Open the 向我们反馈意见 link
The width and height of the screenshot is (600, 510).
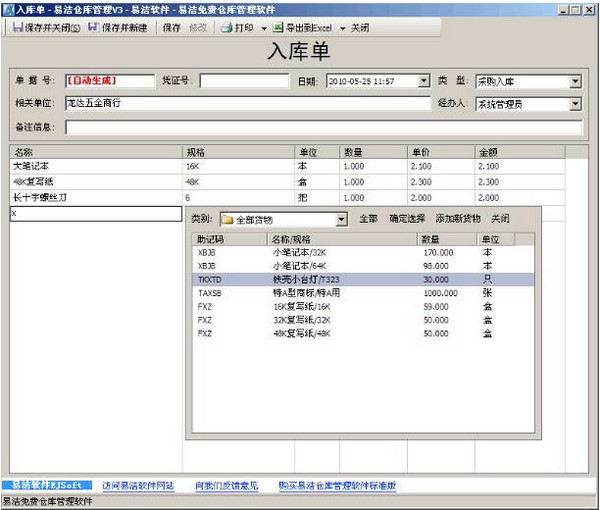coord(227,486)
